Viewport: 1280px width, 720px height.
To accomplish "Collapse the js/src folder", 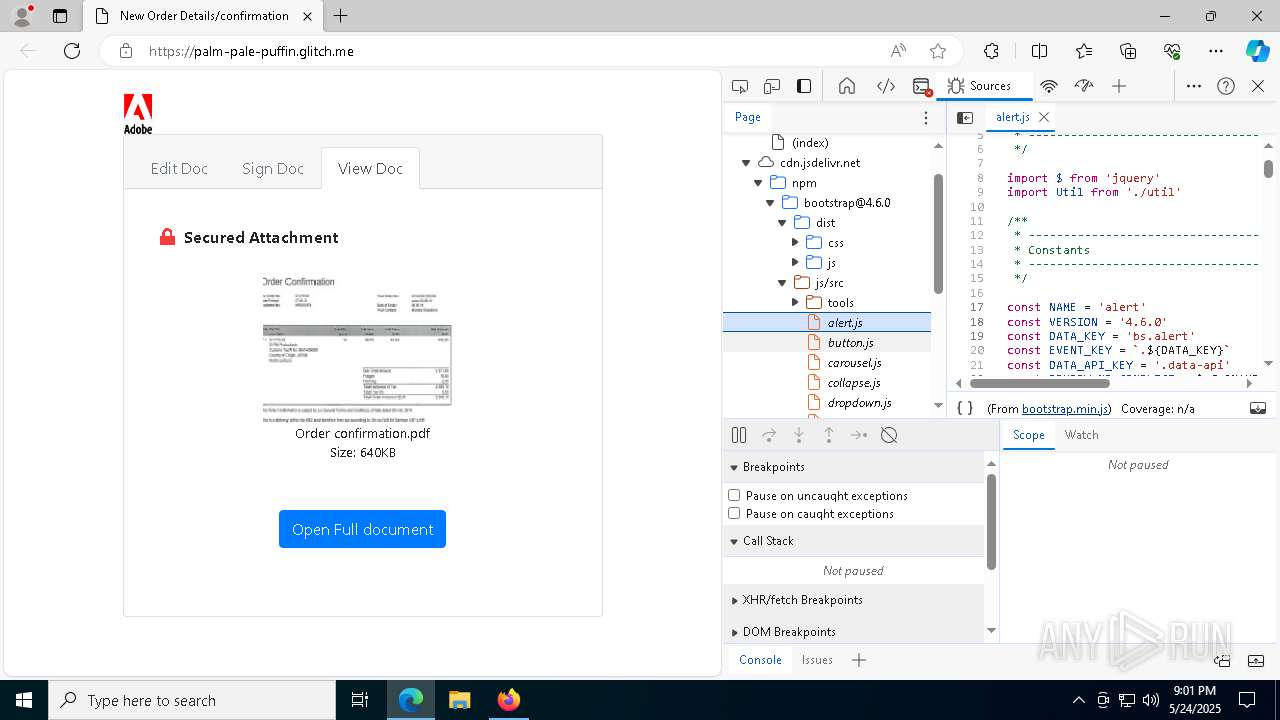I will pos(782,282).
